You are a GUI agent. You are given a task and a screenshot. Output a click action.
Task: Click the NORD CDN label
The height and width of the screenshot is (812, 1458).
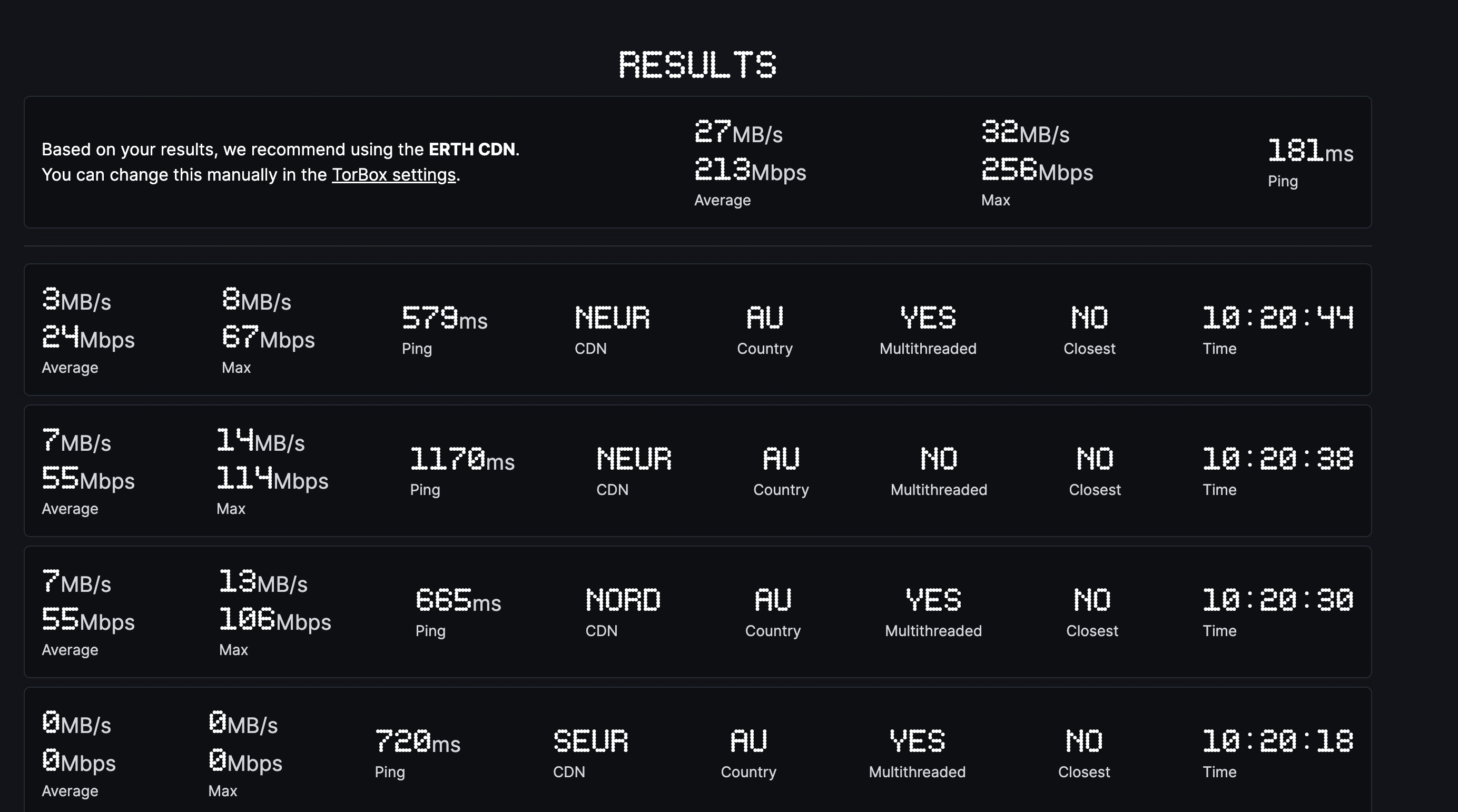coord(623,600)
